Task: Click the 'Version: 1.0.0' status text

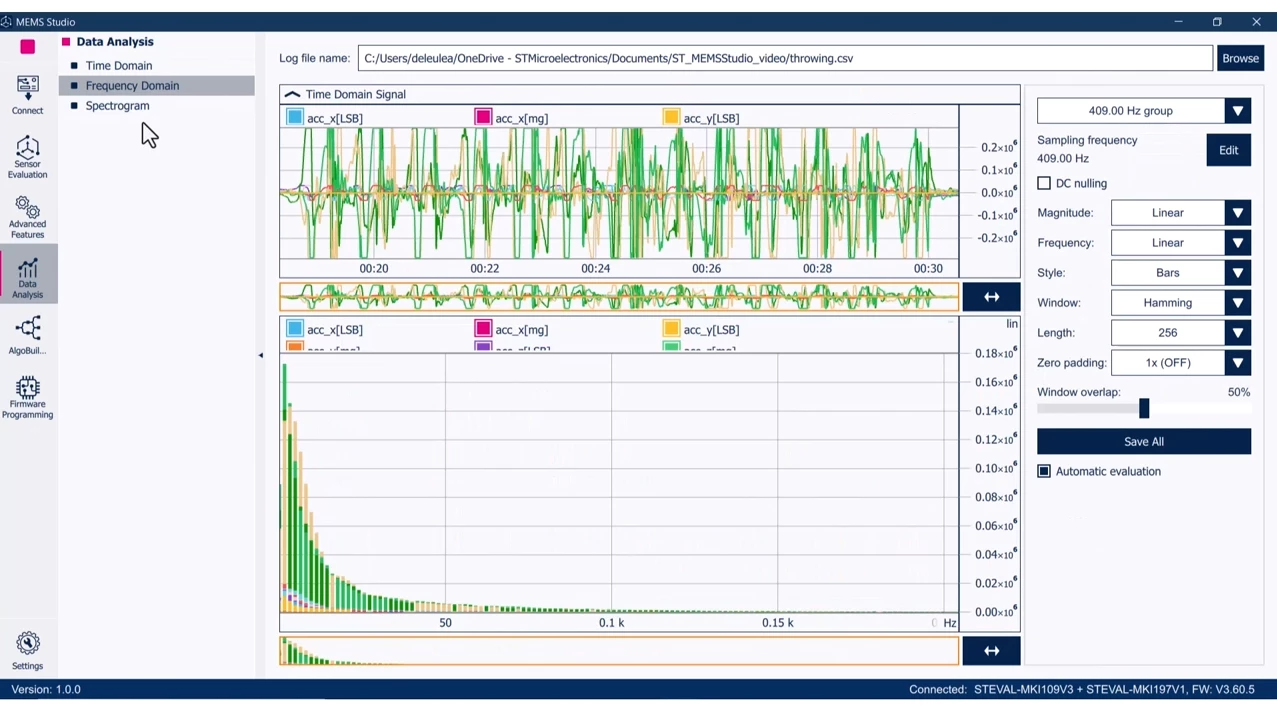Action: [46, 689]
